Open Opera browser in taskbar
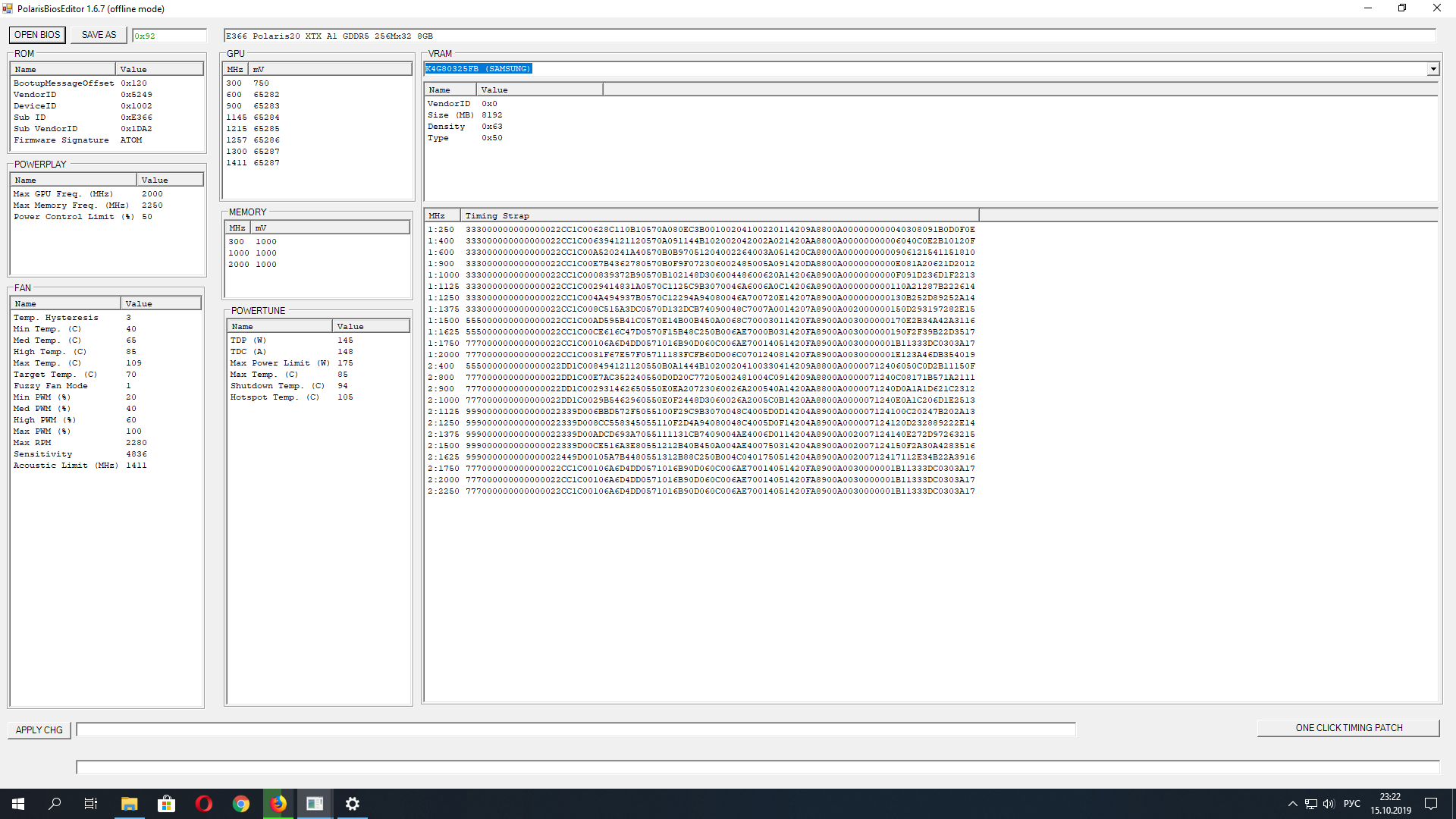 click(203, 804)
